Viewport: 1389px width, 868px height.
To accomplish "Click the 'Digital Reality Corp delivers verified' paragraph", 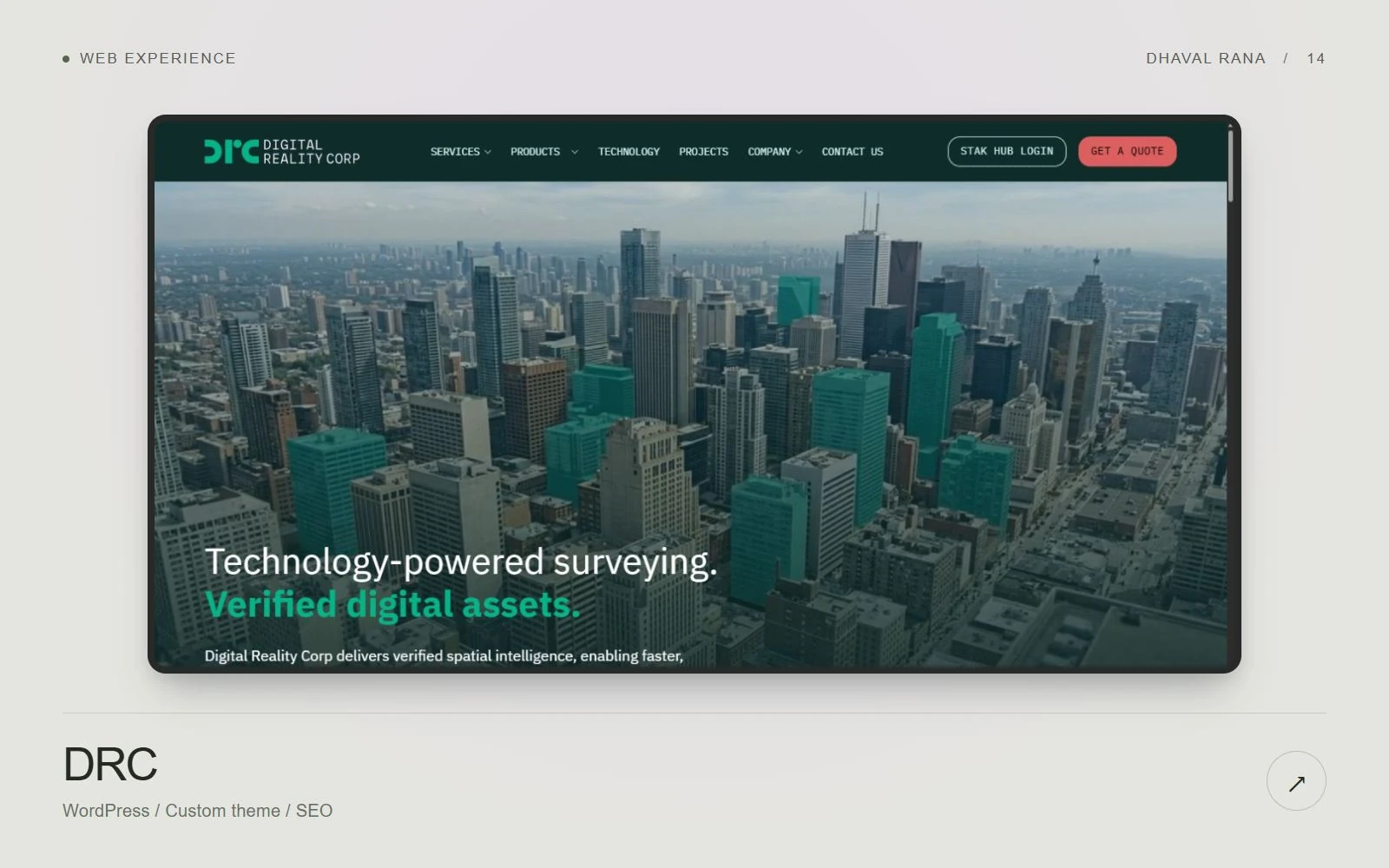I will click(x=444, y=656).
